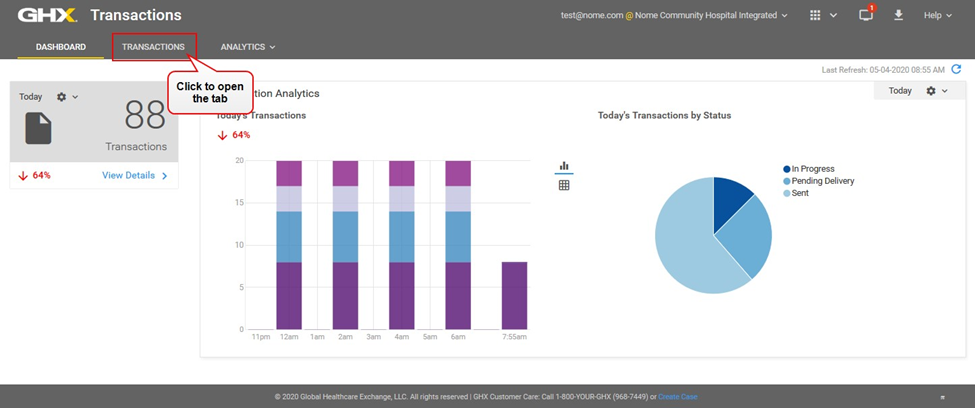Open the notifications monitor icon

866,15
